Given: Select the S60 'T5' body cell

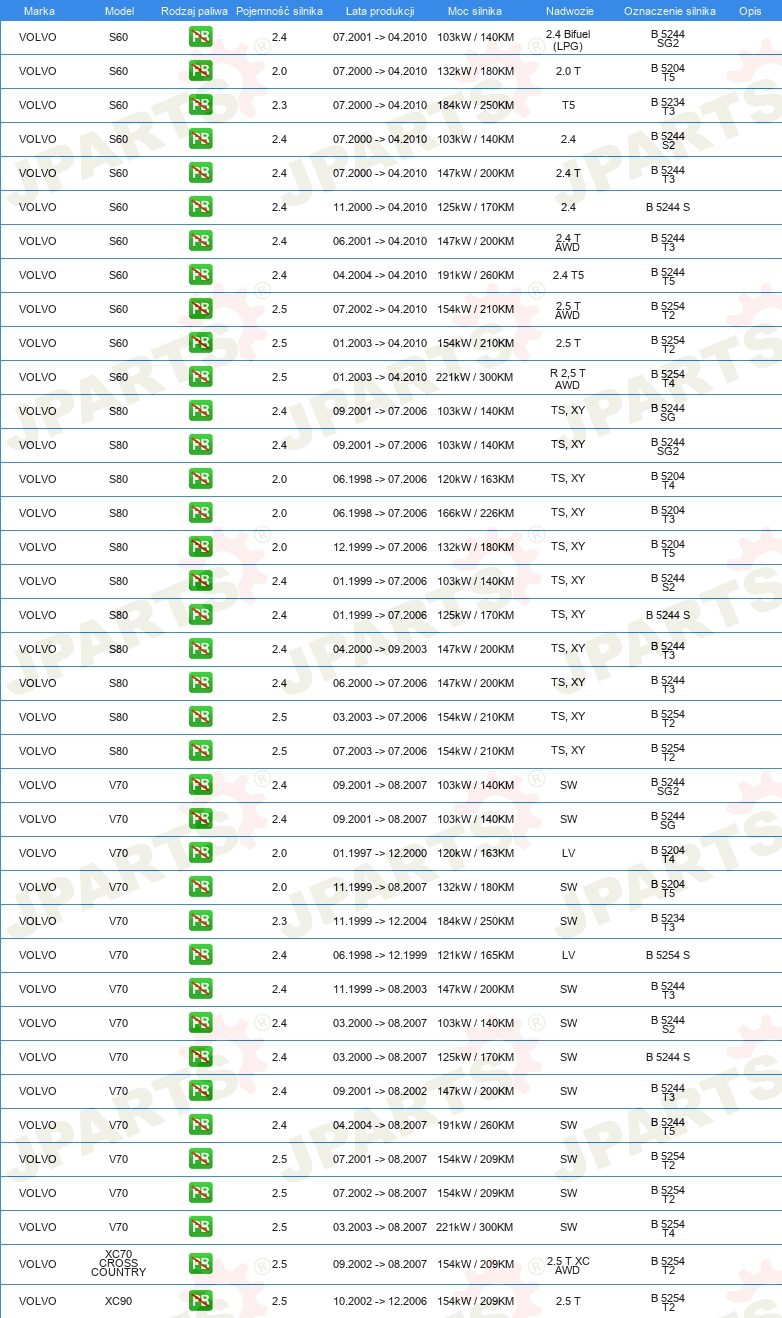Looking at the screenshot, I should point(568,106).
